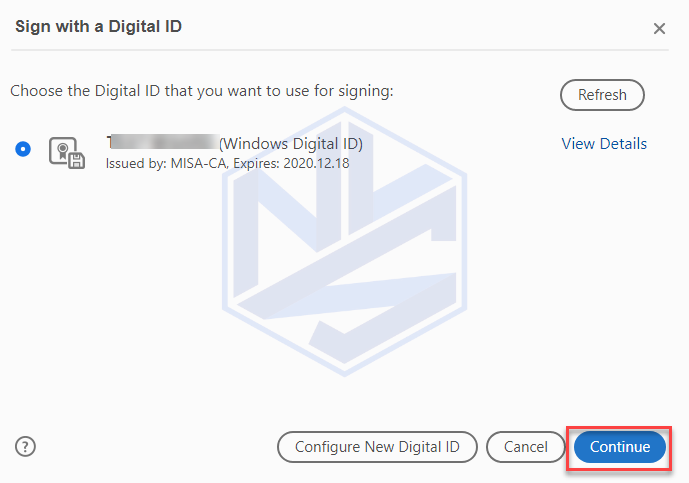Viewport: 689px width, 483px height.
Task: Continue with the selected Digital ID
Action: [x=620, y=447]
